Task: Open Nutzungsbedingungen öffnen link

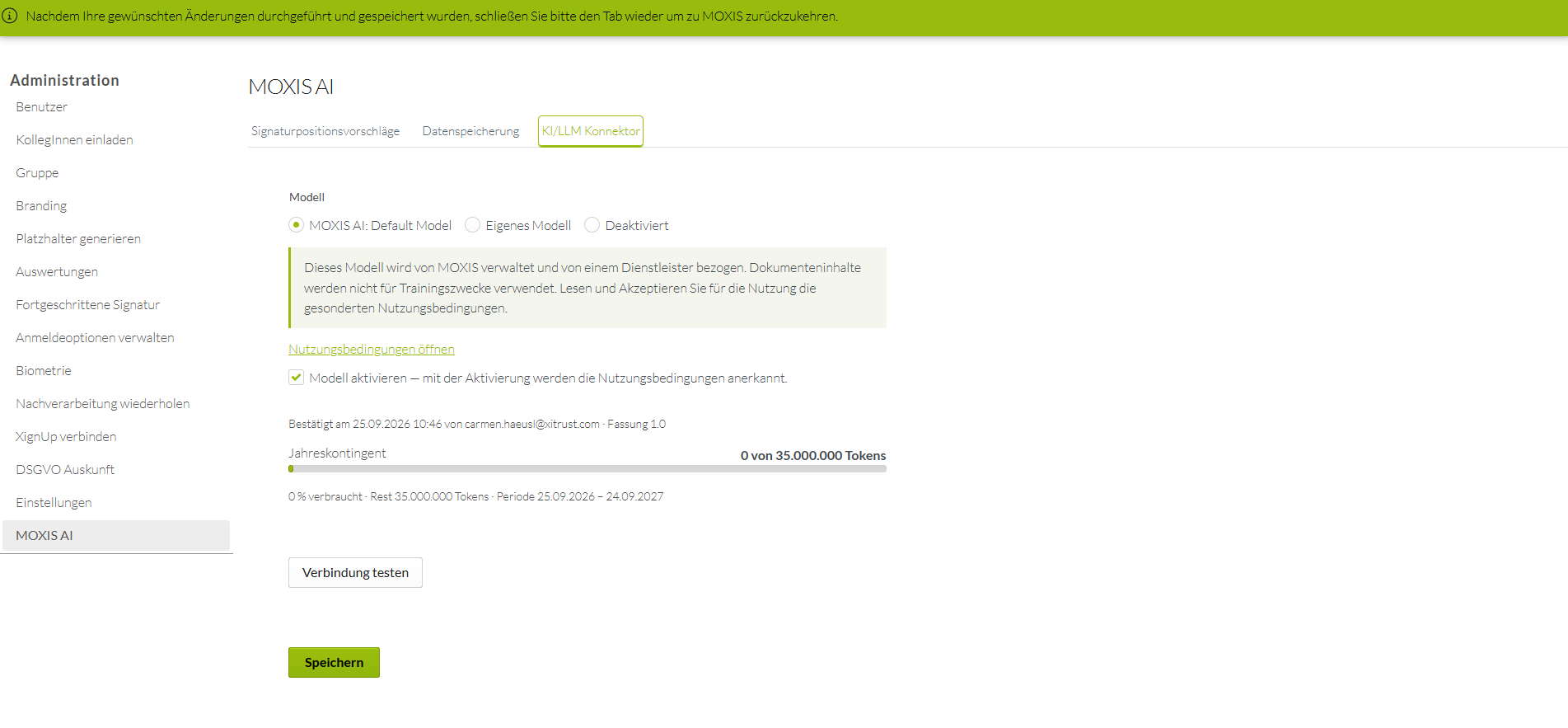Action: point(372,349)
